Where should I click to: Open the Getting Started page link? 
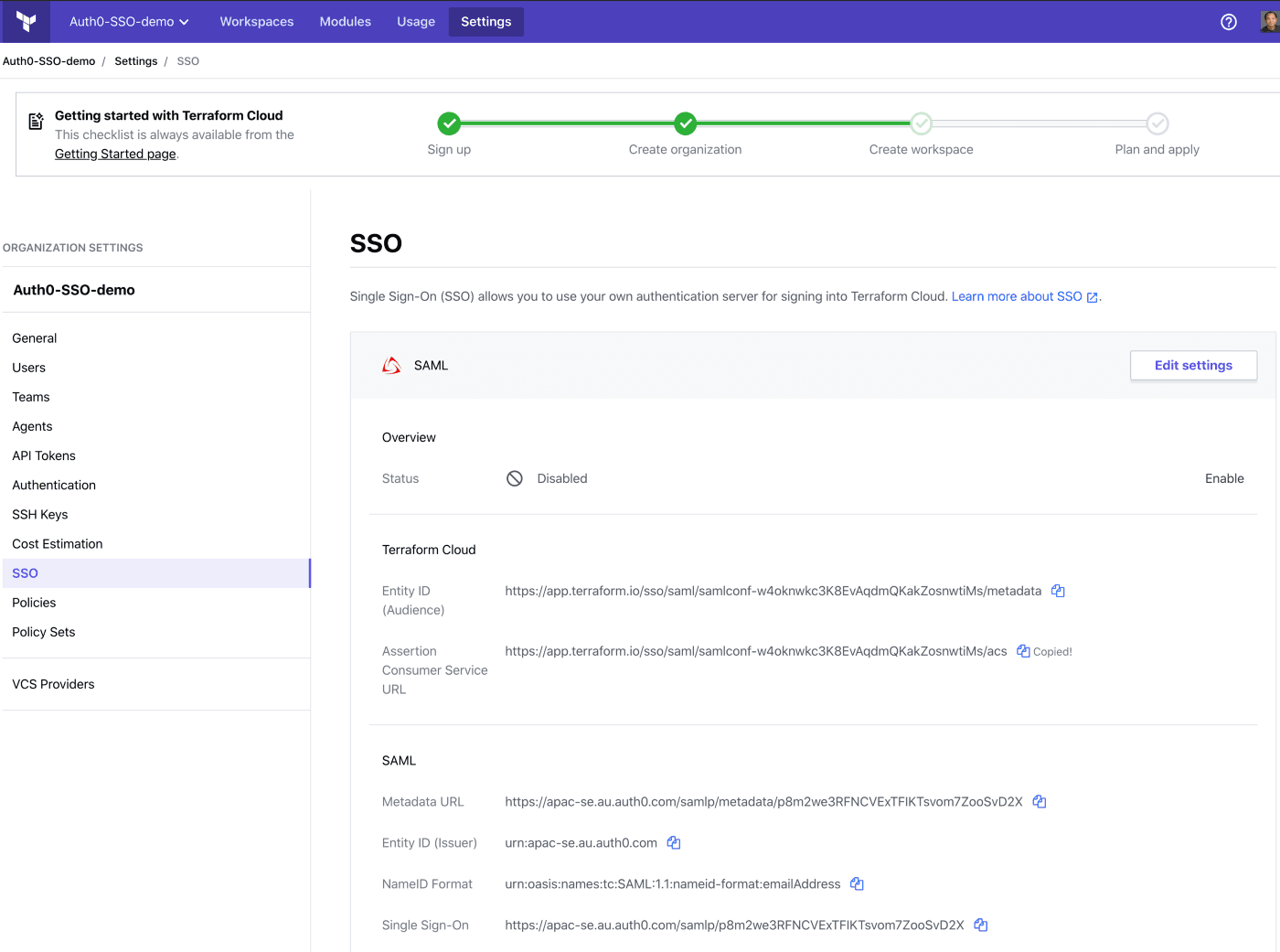click(x=115, y=154)
